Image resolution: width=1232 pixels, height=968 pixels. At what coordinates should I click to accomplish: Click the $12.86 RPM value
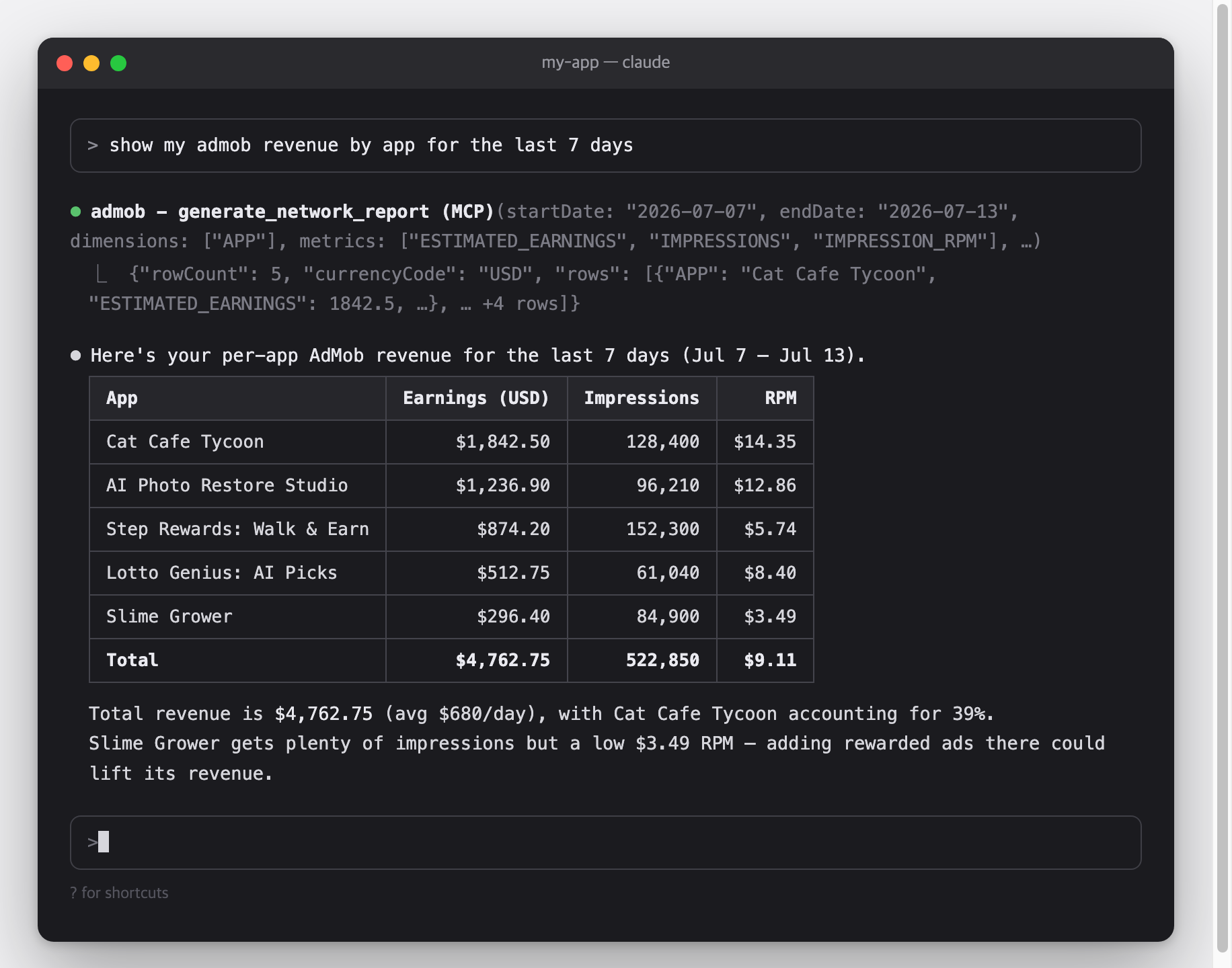[x=765, y=485]
